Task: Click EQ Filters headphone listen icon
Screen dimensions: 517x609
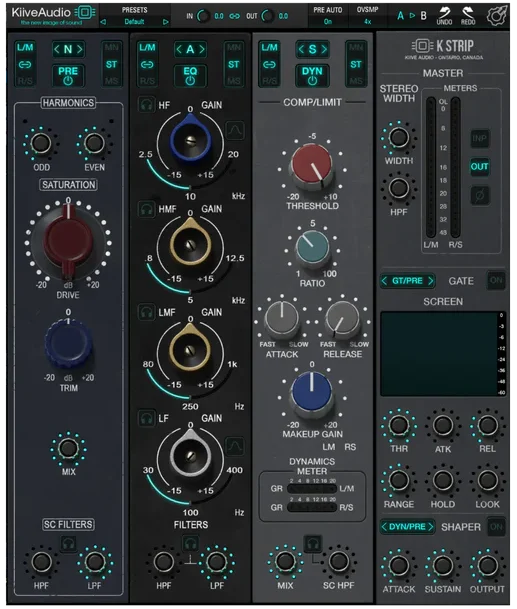Action: tap(190, 543)
